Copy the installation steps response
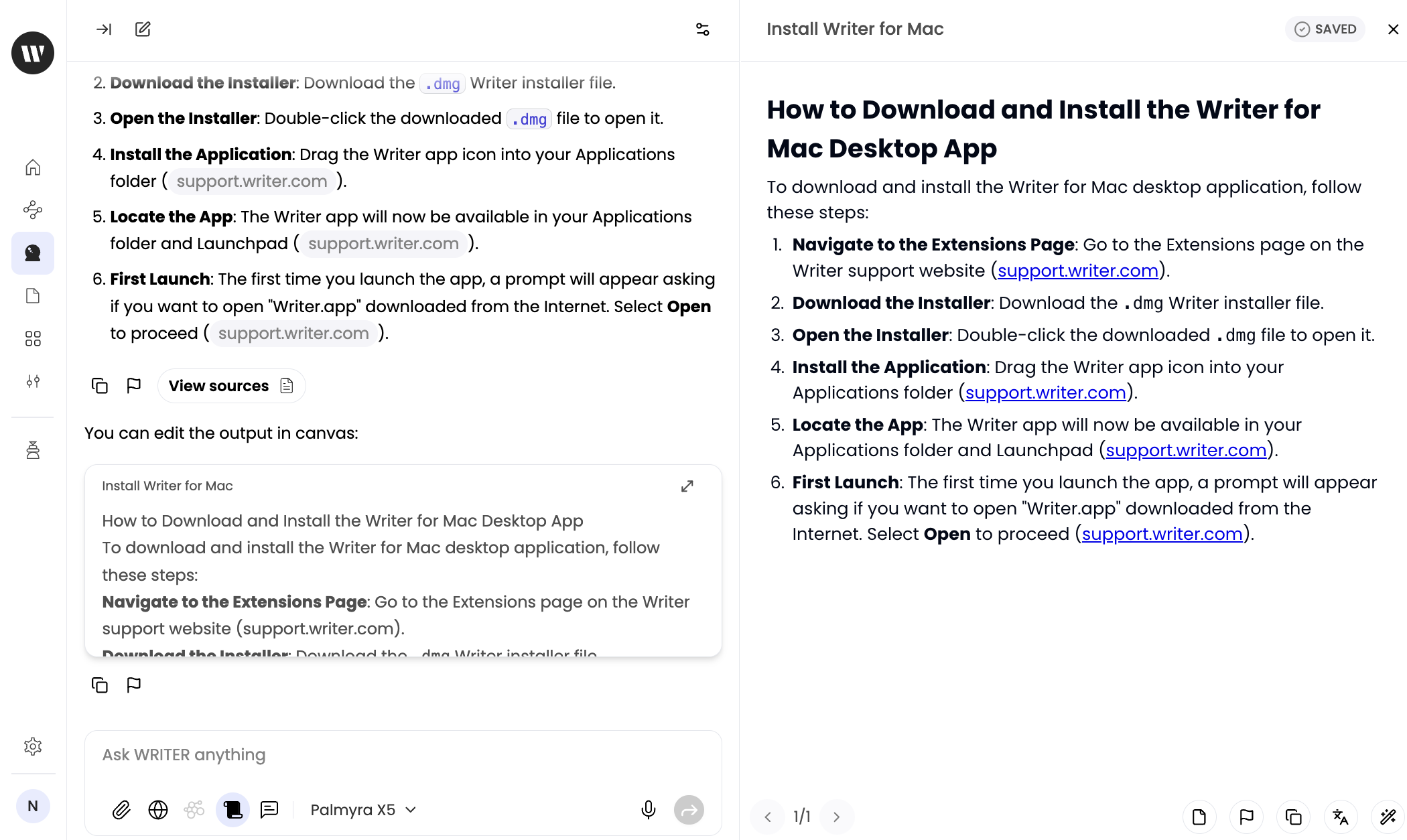 pyautogui.click(x=99, y=386)
